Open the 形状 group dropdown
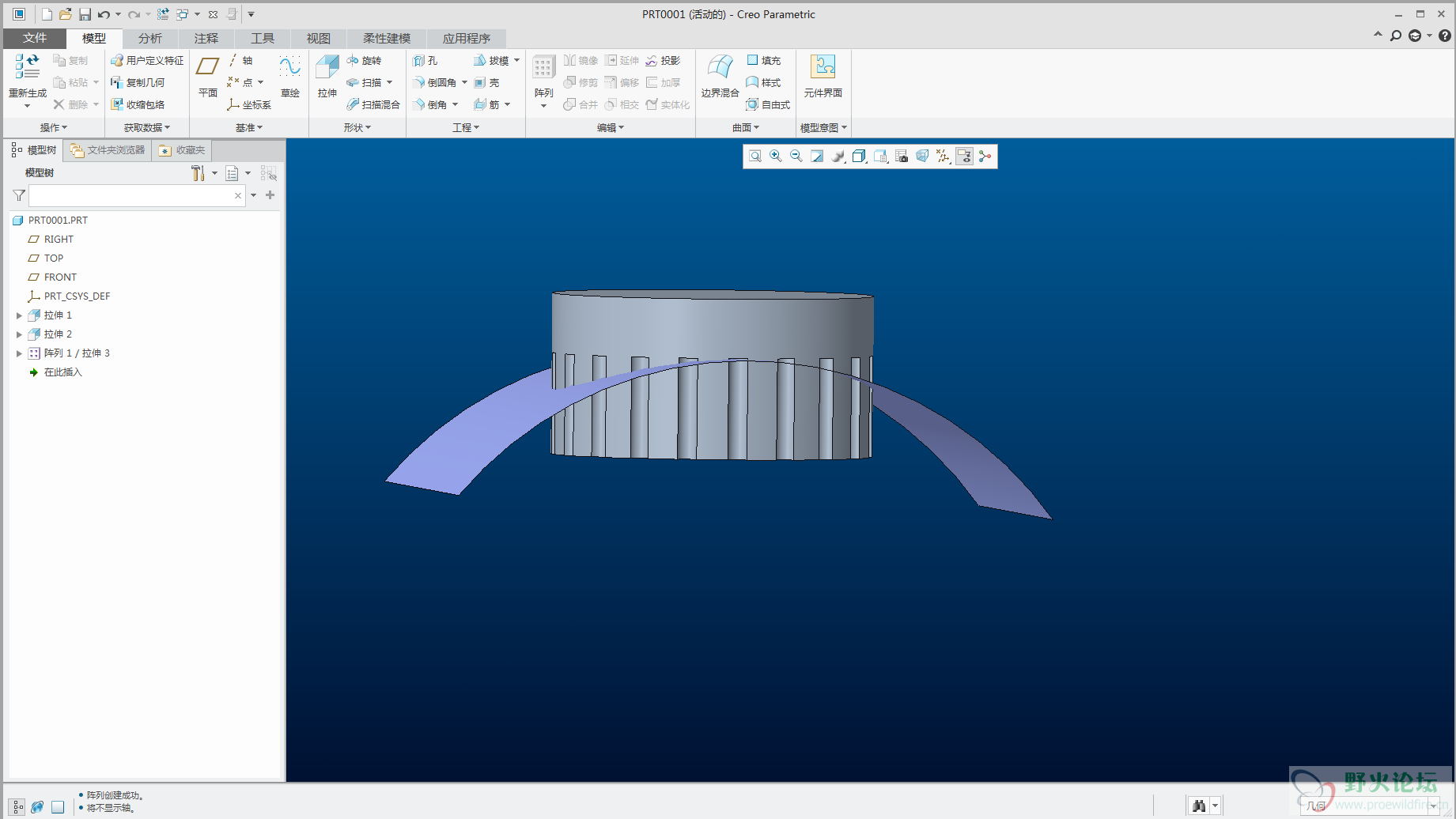 point(357,127)
